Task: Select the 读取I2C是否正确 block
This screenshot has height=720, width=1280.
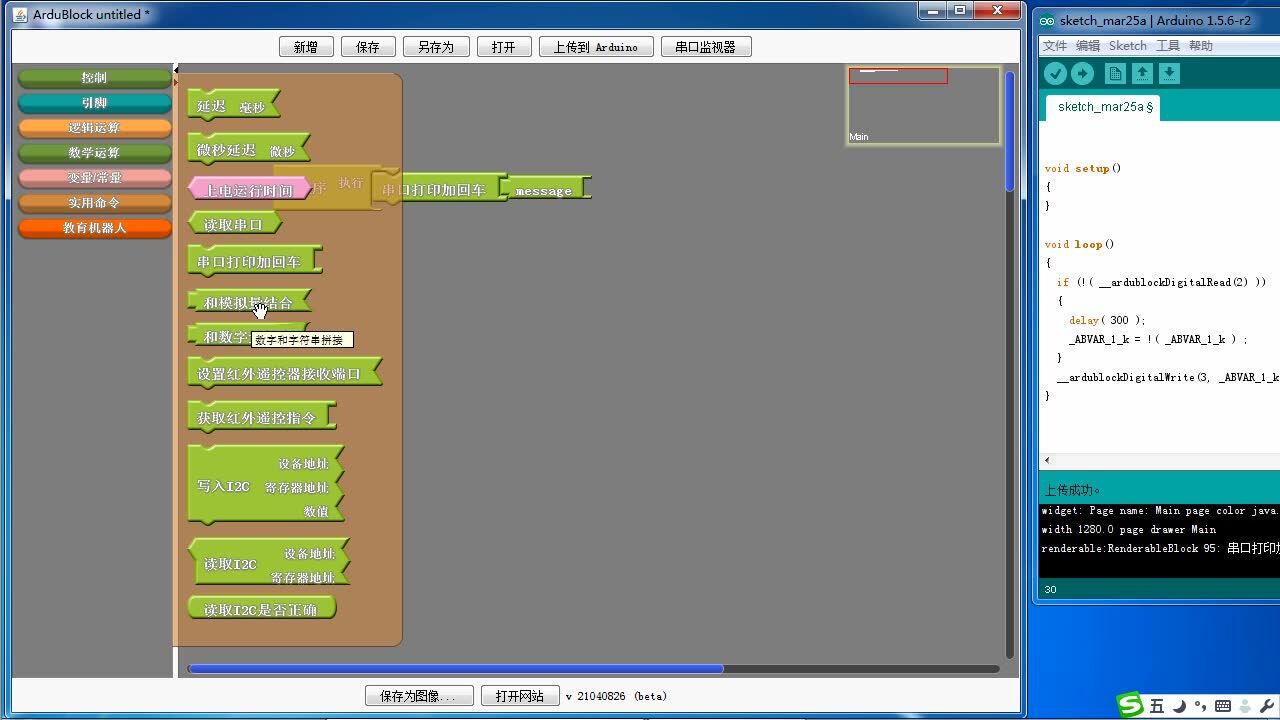Action: 262,609
